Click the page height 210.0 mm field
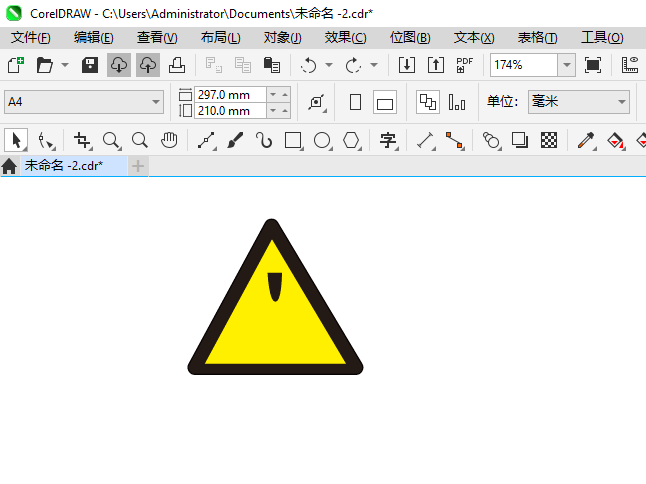 pyautogui.click(x=230, y=111)
